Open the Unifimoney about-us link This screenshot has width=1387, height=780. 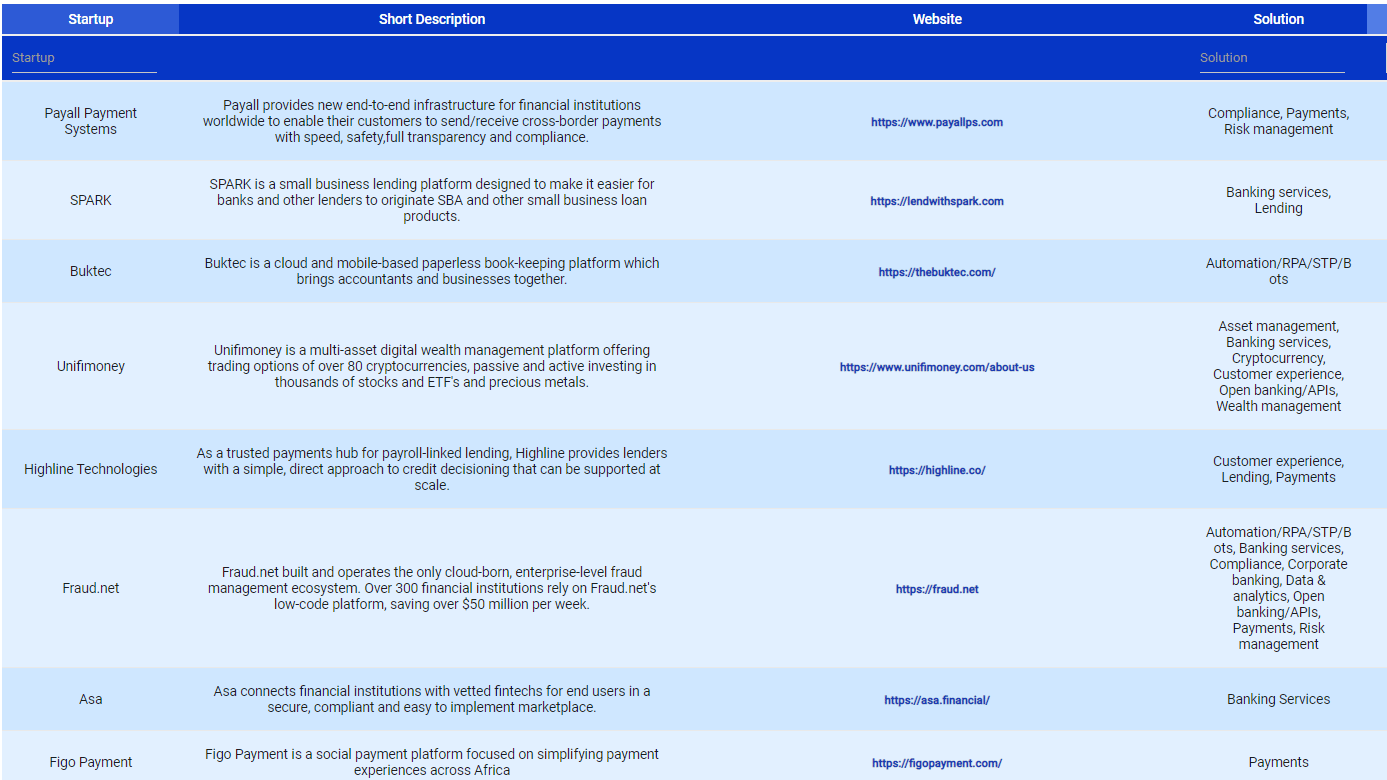[x=936, y=366]
